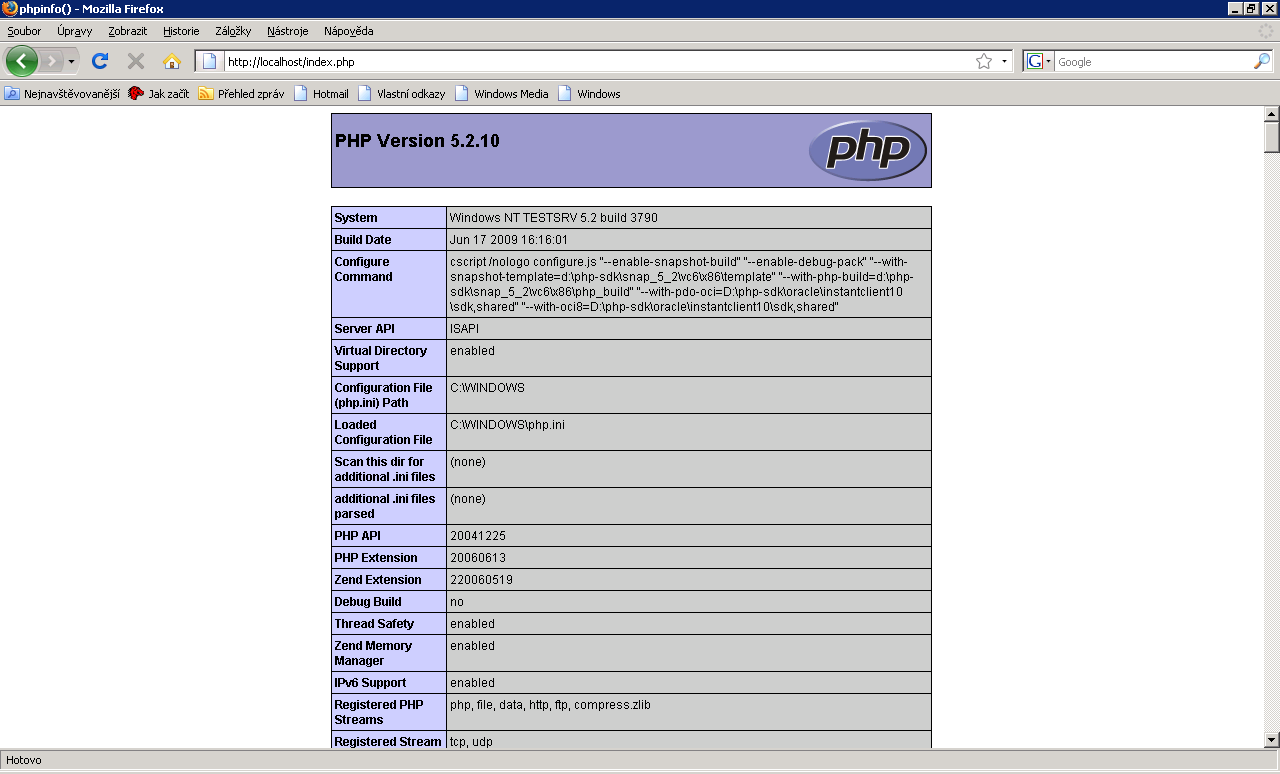Open the Nápověda menu
This screenshot has width=1280, height=774.
coord(349,31)
